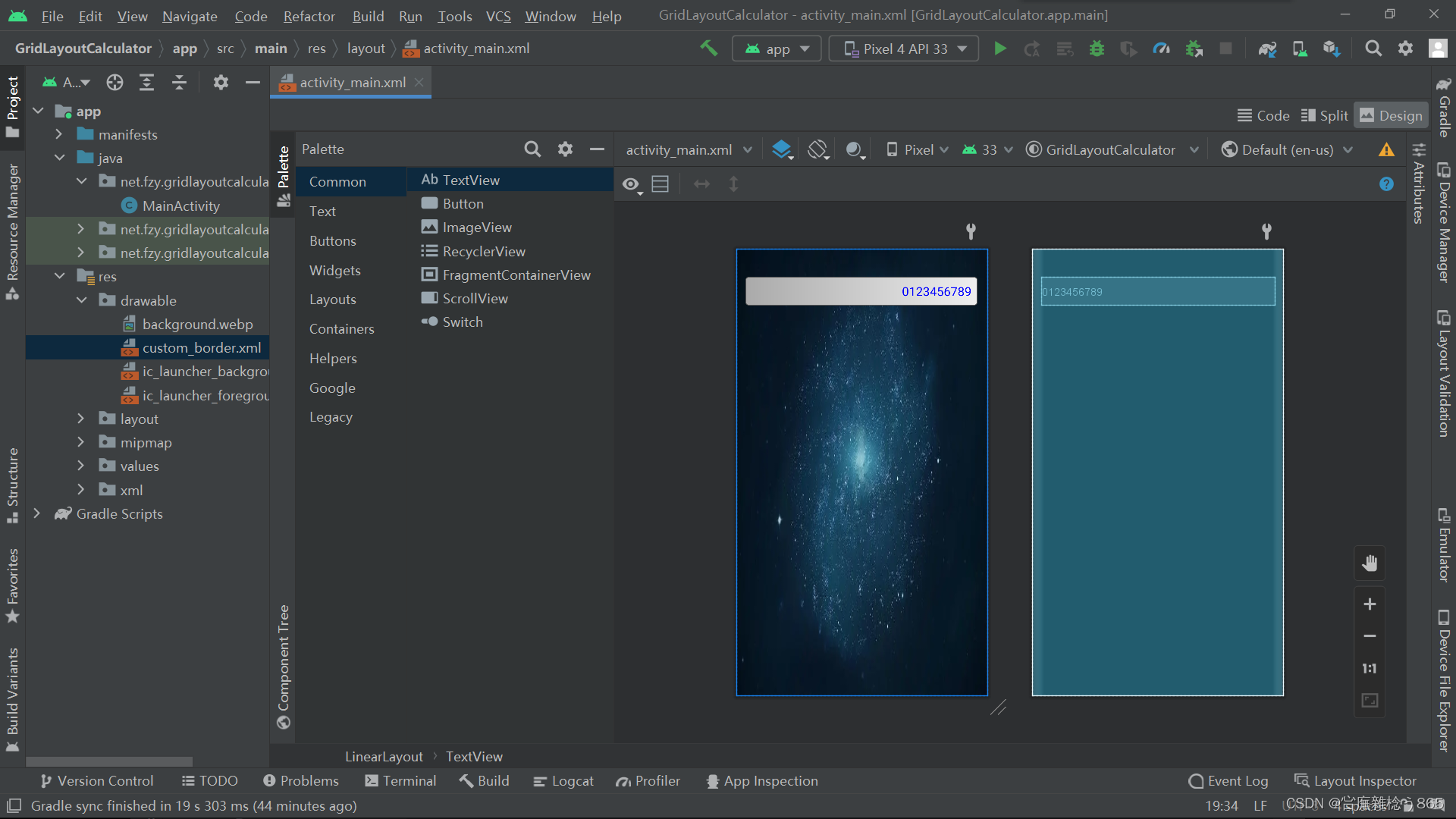Click the Common palette category

click(x=337, y=181)
